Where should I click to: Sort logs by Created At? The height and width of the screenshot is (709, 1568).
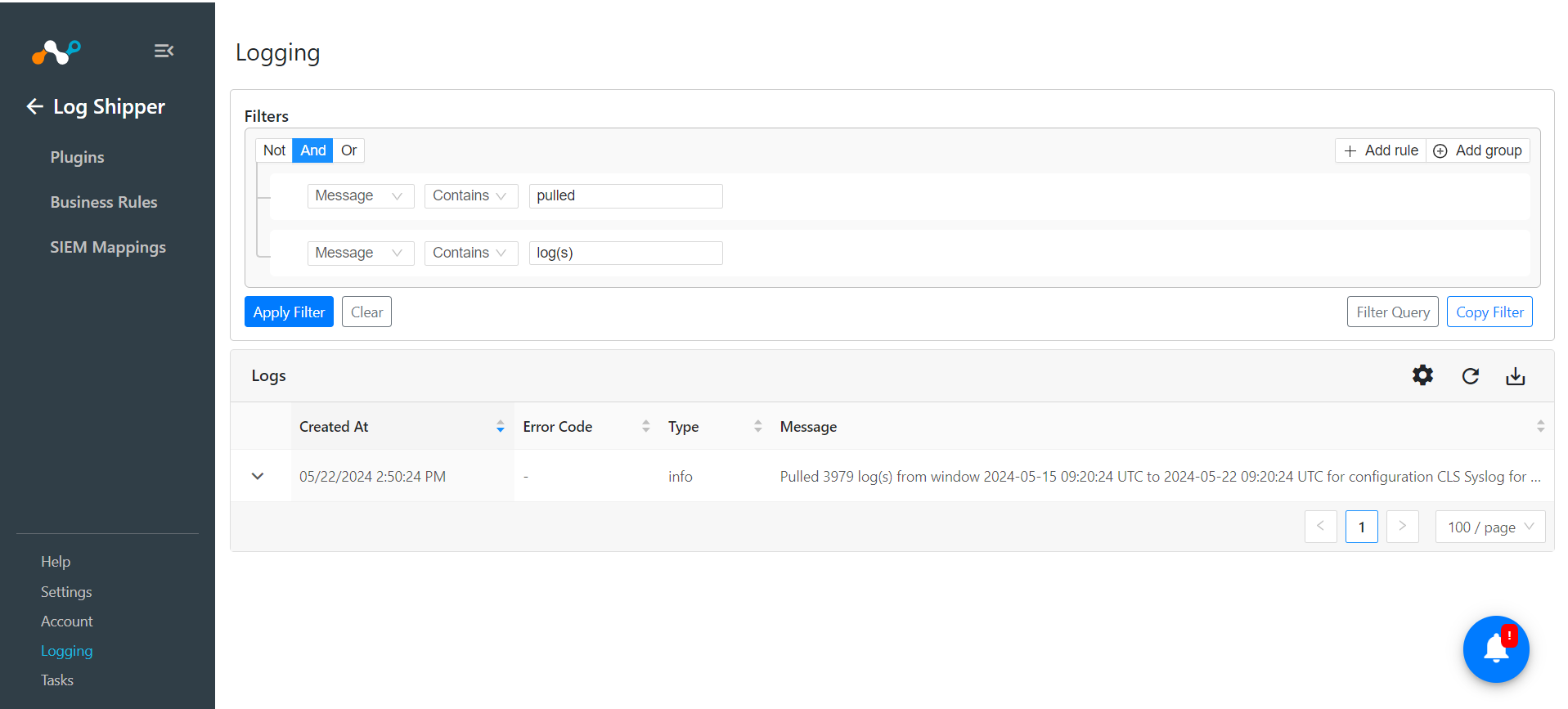point(500,427)
